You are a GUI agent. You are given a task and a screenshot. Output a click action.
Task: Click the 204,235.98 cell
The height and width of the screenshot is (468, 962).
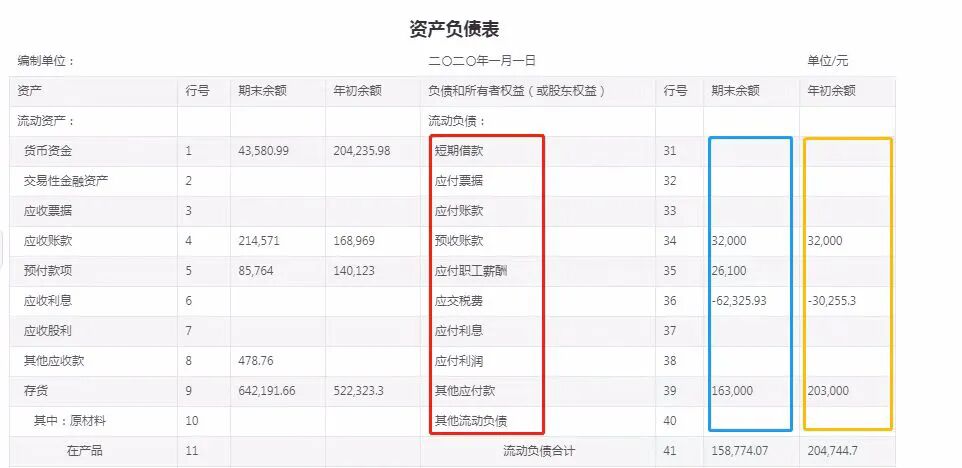pyautogui.click(x=362, y=151)
